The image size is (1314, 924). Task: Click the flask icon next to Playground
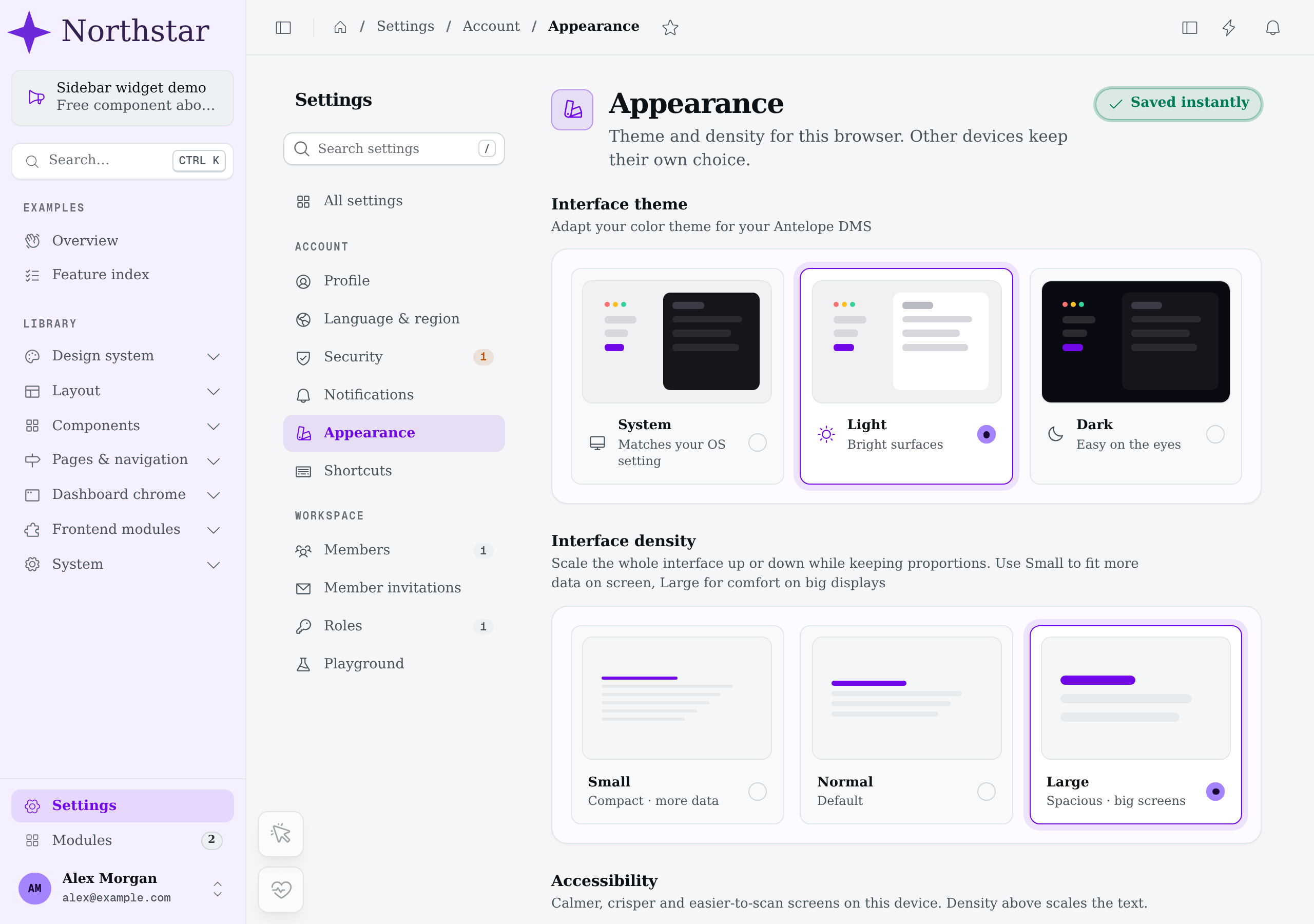coord(303,664)
